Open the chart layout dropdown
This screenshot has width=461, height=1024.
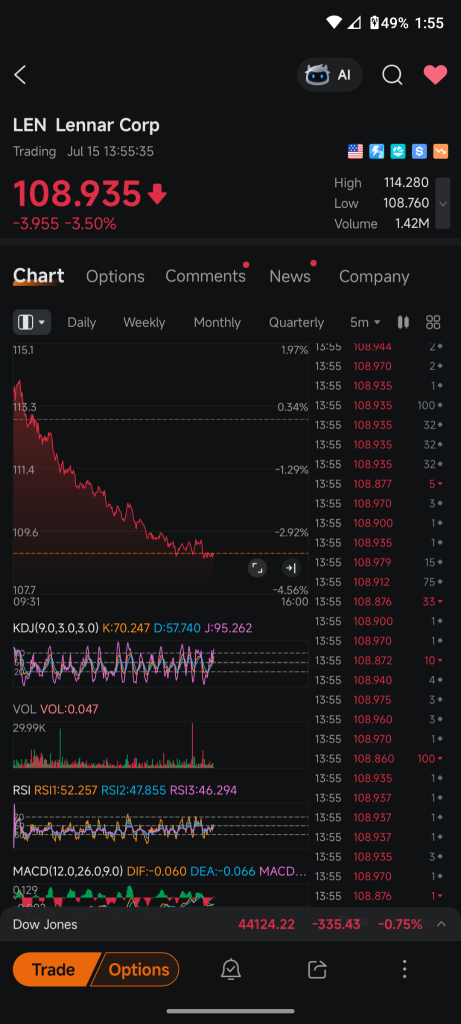click(x=32, y=322)
